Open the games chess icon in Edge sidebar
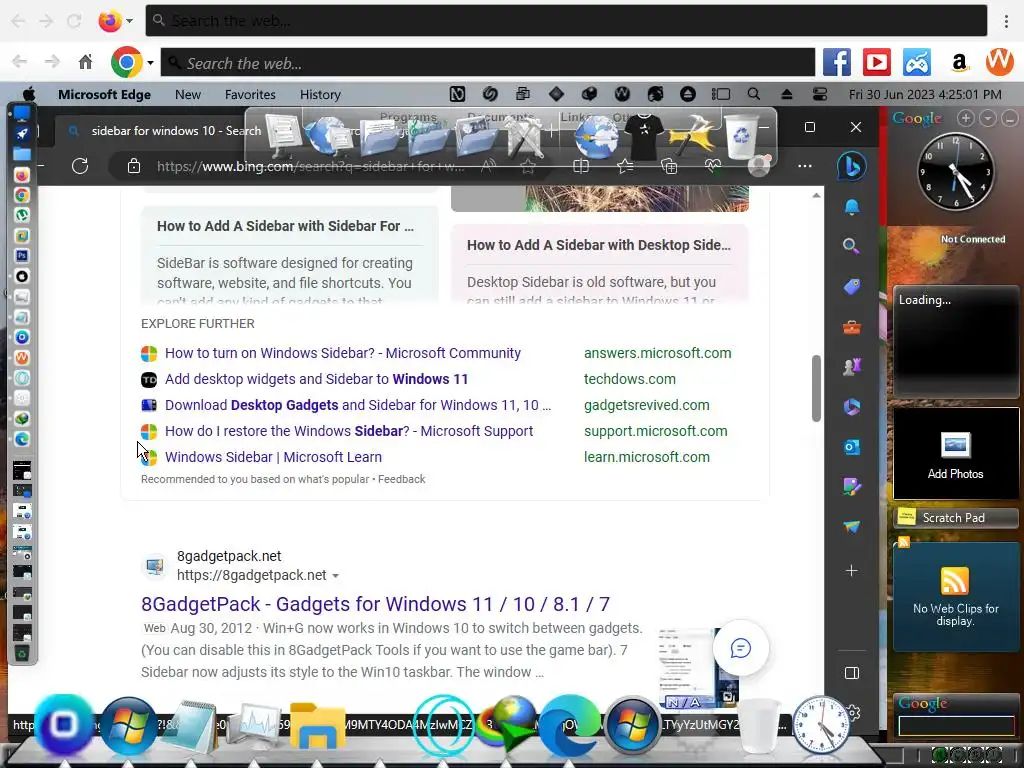This screenshot has width=1024, height=768. (852, 366)
